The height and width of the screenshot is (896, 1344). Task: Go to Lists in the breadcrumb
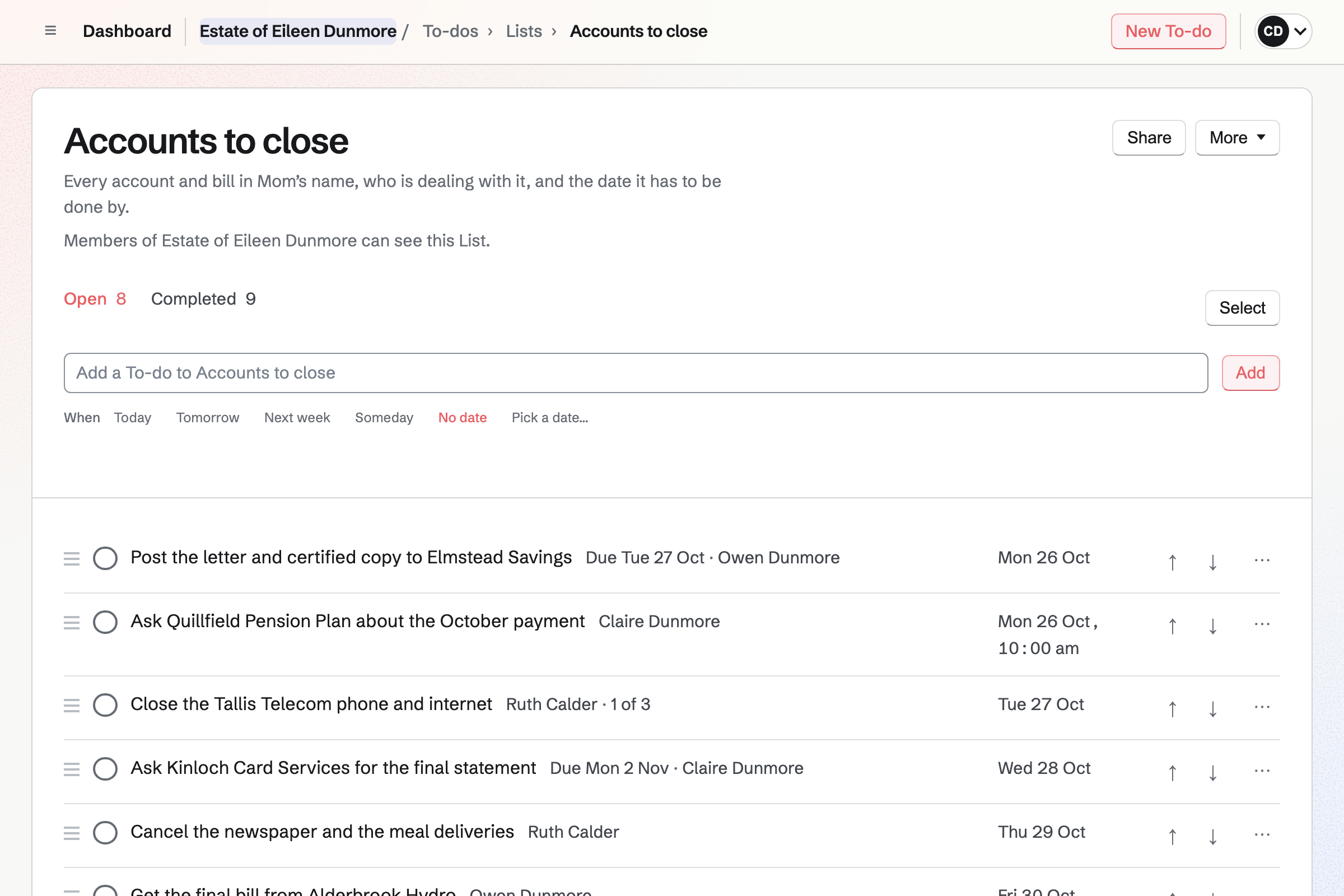(x=524, y=31)
